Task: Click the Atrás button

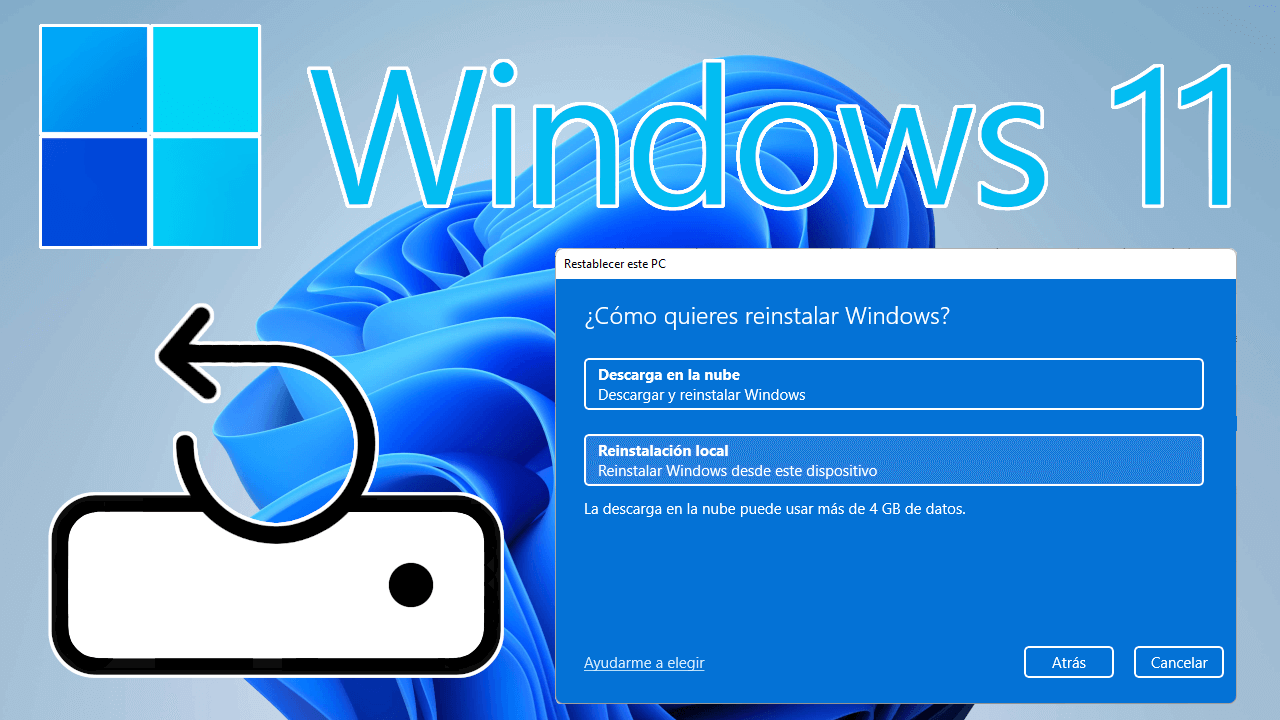Action: point(1068,662)
